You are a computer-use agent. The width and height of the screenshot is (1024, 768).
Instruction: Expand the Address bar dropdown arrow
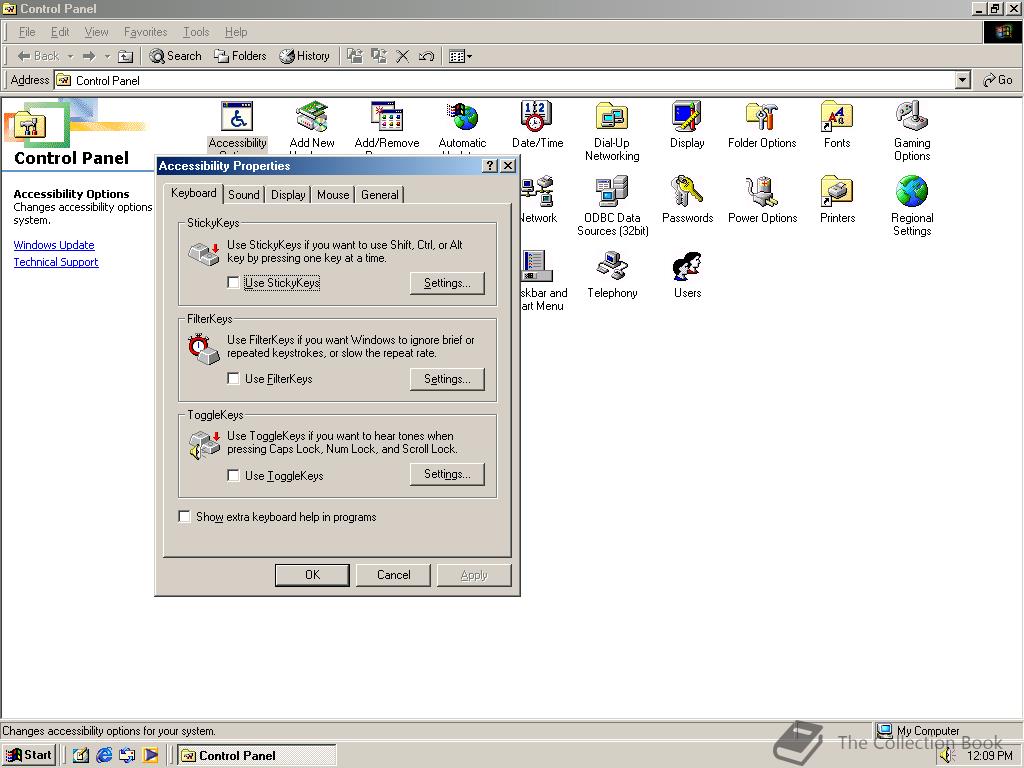pos(963,80)
